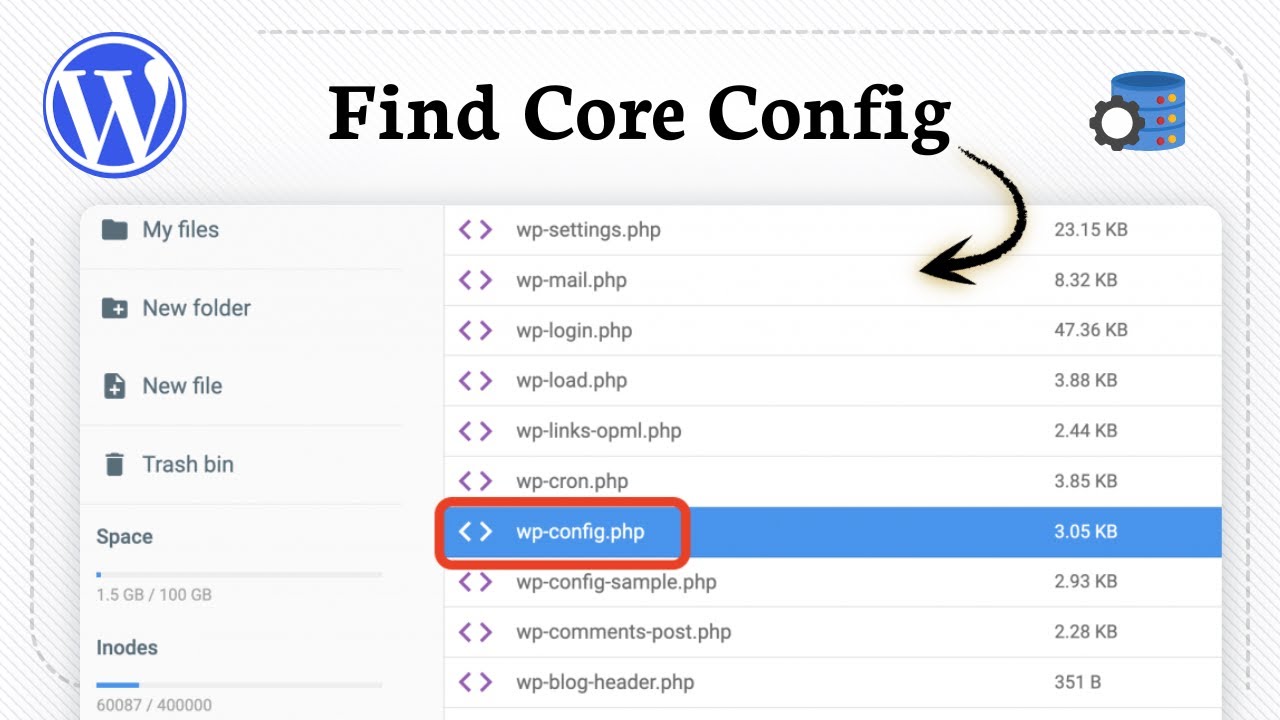Click code icon beside wp-links-opml.php
Viewport: 1280px width, 720px height.
pyautogui.click(x=475, y=431)
